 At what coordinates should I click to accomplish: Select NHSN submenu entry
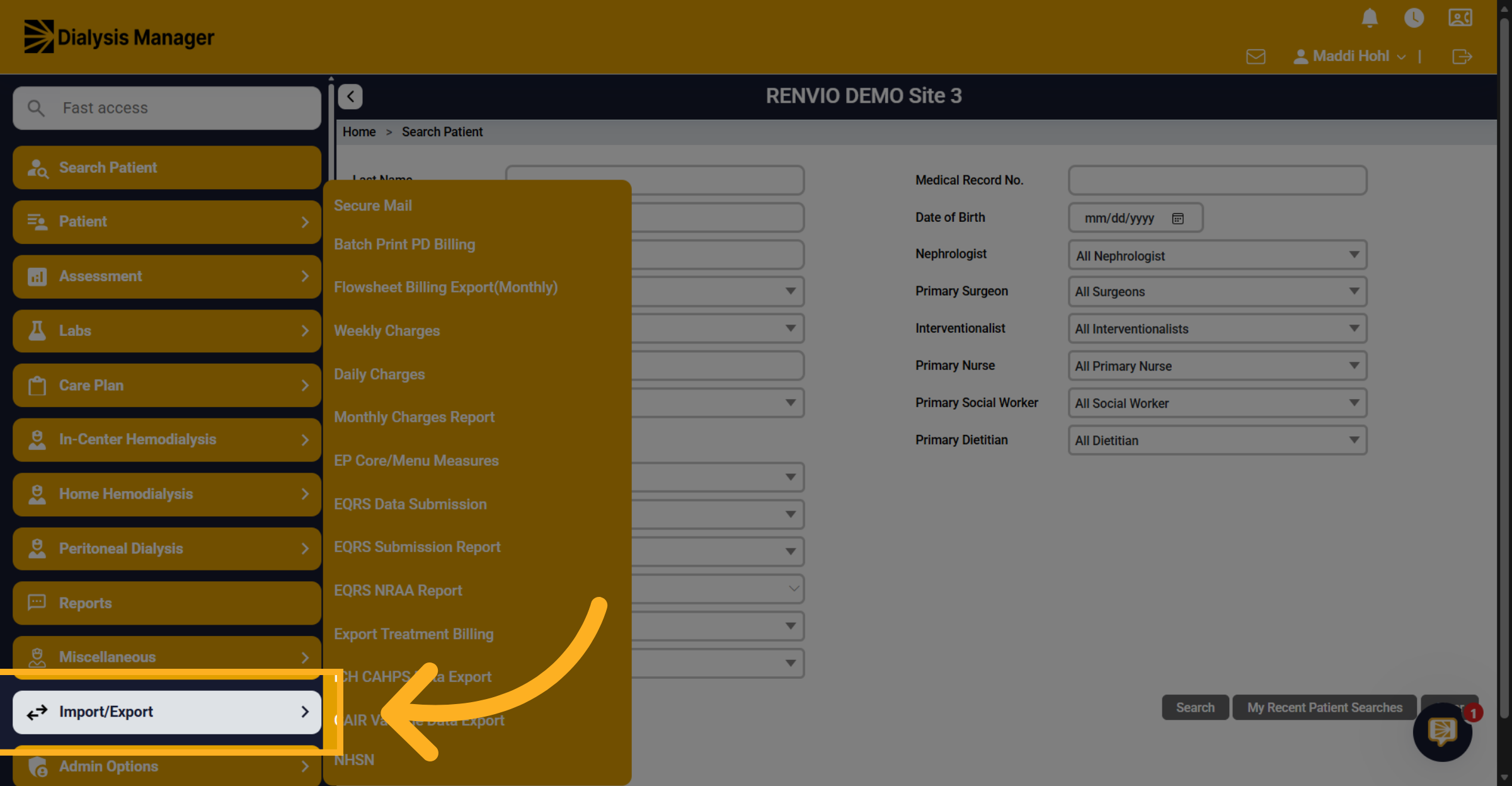pos(354,760)
